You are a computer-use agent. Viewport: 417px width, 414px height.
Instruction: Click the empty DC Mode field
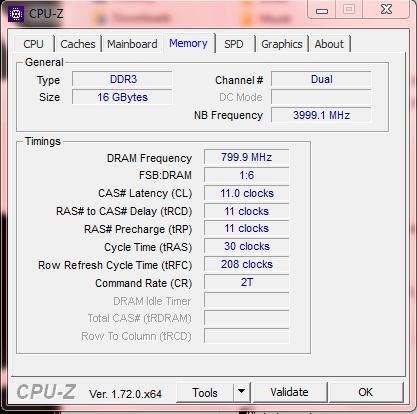321,97
